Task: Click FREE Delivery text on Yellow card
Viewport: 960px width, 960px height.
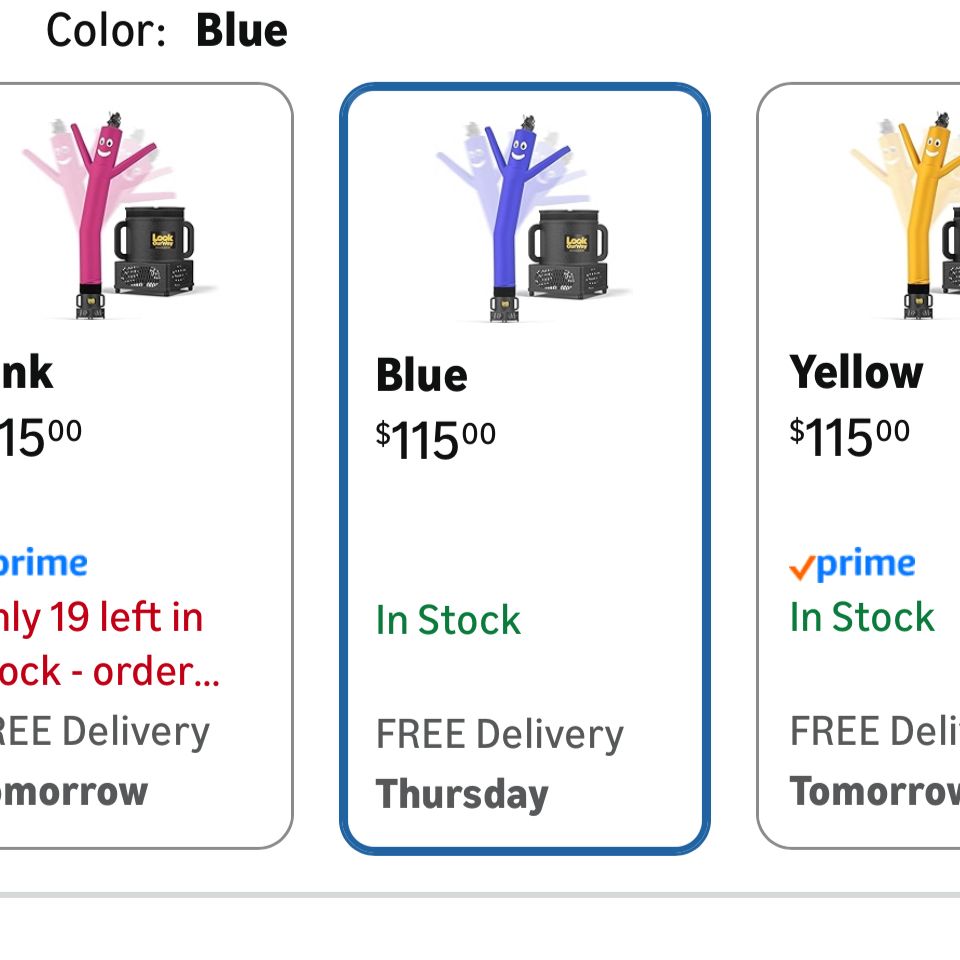Action: tap(874, 731)
